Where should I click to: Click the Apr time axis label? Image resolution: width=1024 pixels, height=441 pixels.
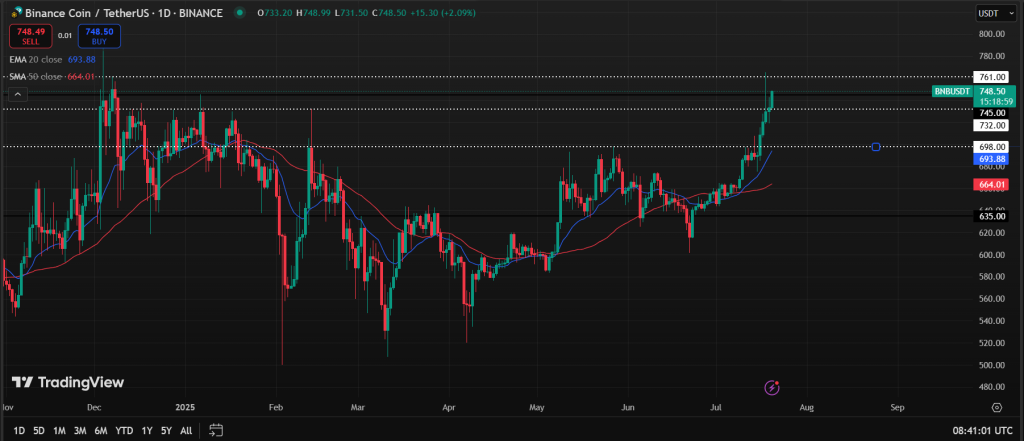click(449, 408)
